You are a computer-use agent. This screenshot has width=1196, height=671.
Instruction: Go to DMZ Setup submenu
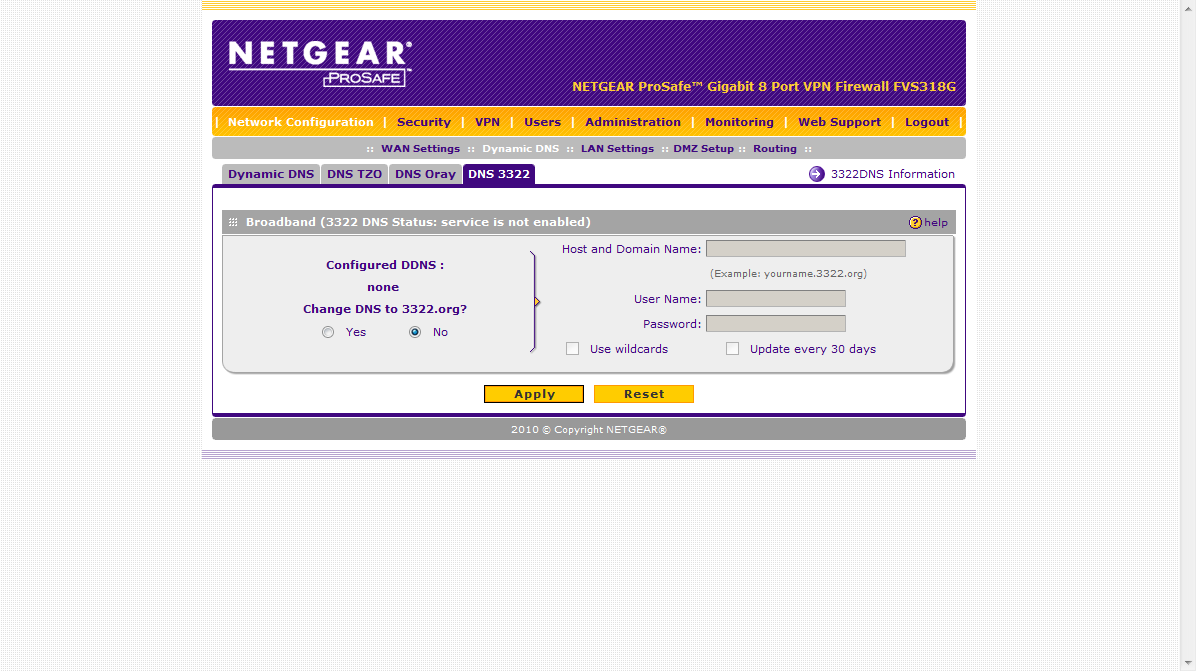pyautogui.click(x=703, y=149)
